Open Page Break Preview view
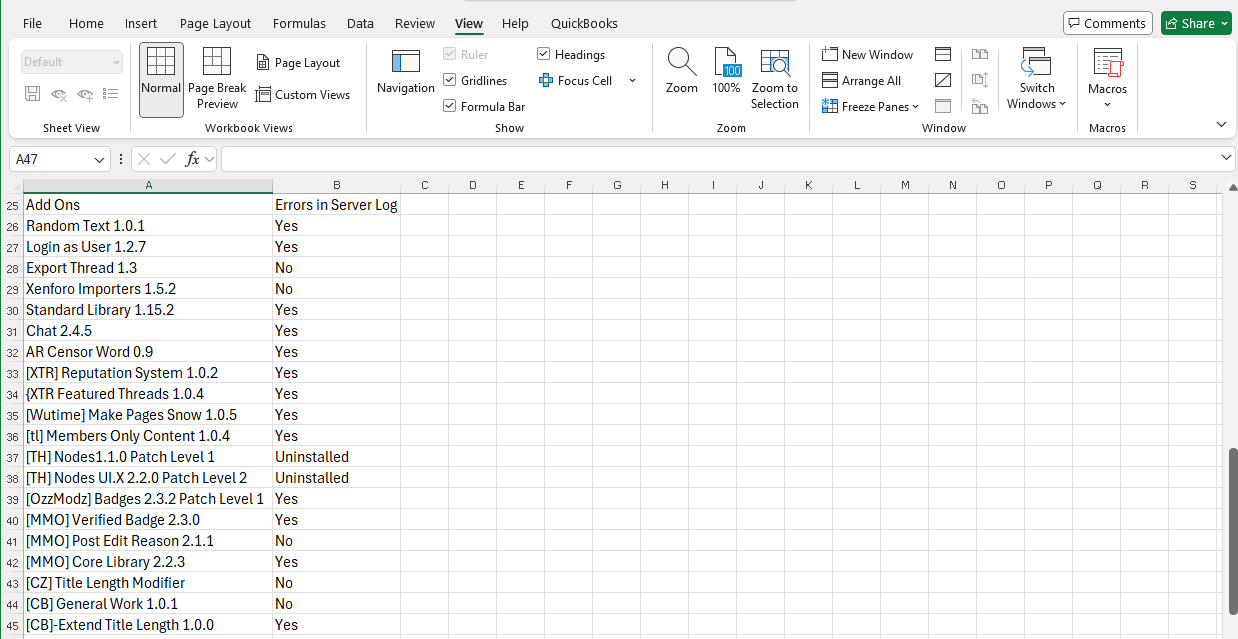The height and width of the screenshot is (639, 1238). (217, 80)
